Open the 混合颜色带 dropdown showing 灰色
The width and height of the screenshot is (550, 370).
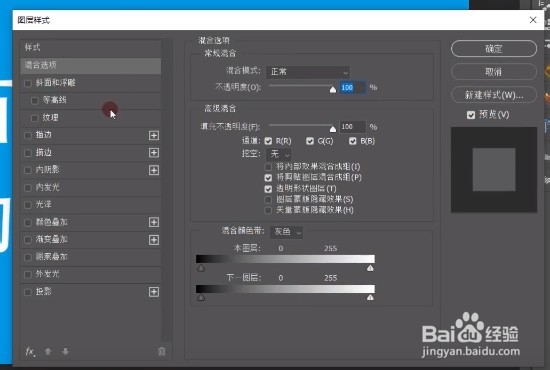coord(287,232)
